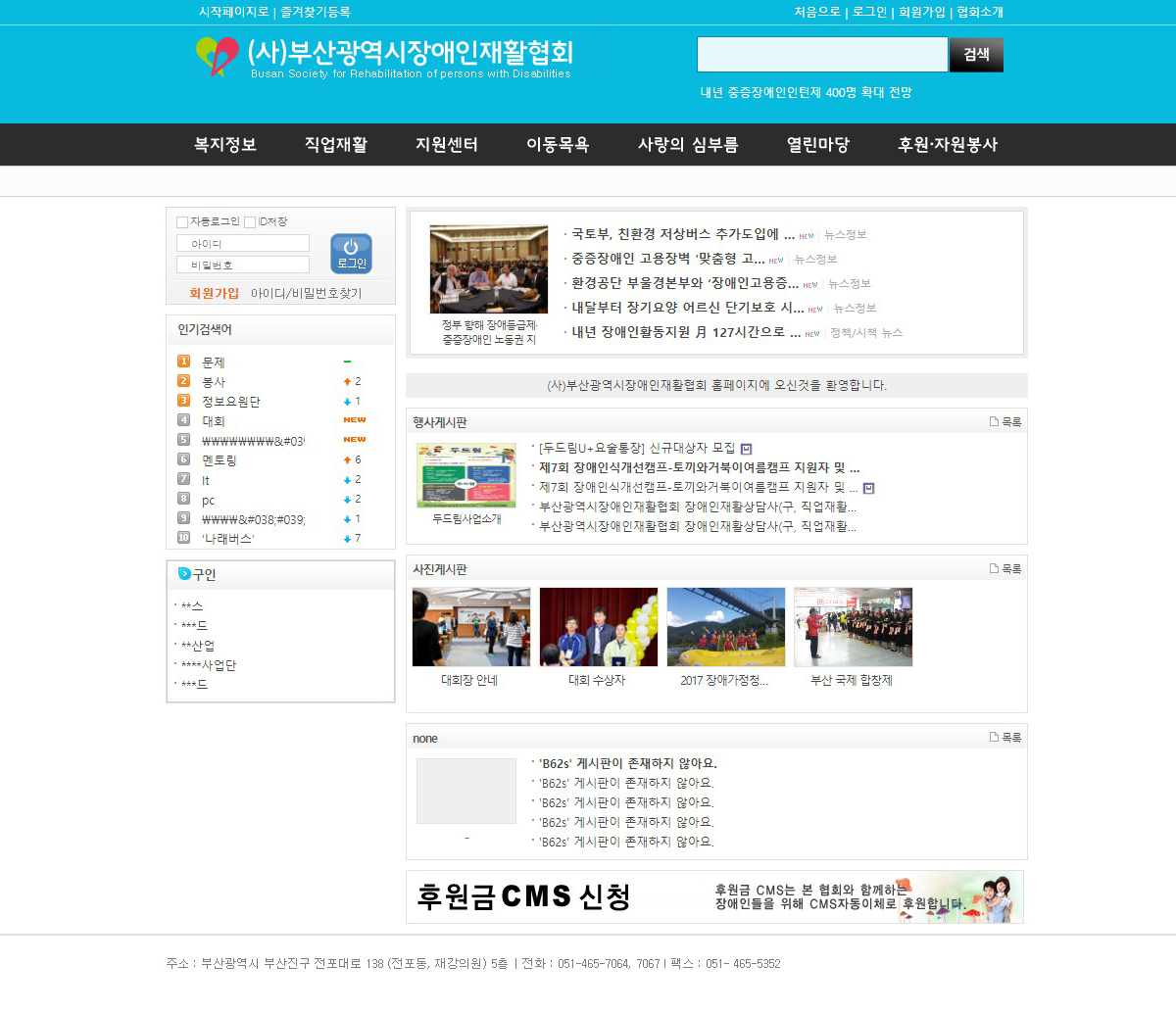Click the rank 1 badge next to 문제
This screenshot has height=1014, width=1176.
pyautogui.click(x=183, y=362)
